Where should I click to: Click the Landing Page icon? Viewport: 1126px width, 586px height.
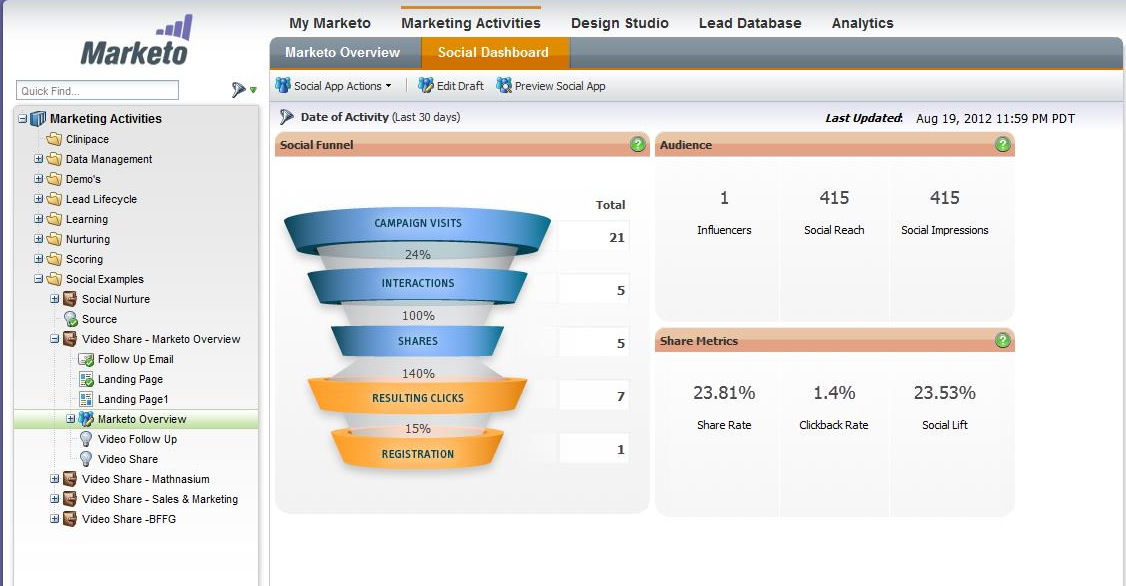86,379
